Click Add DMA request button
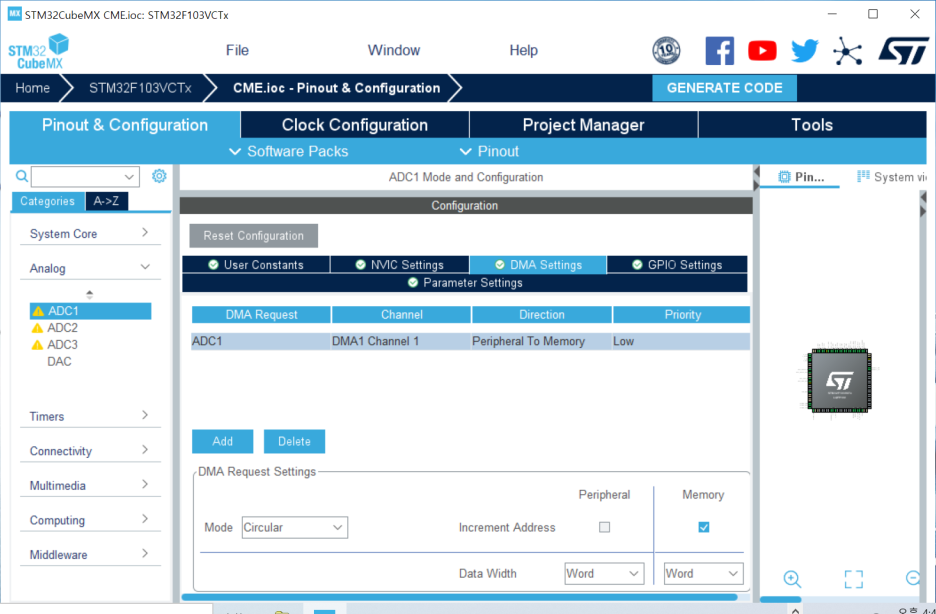This screenshot has width=936, height=614. pyautogui.click(x=223, y=442)
